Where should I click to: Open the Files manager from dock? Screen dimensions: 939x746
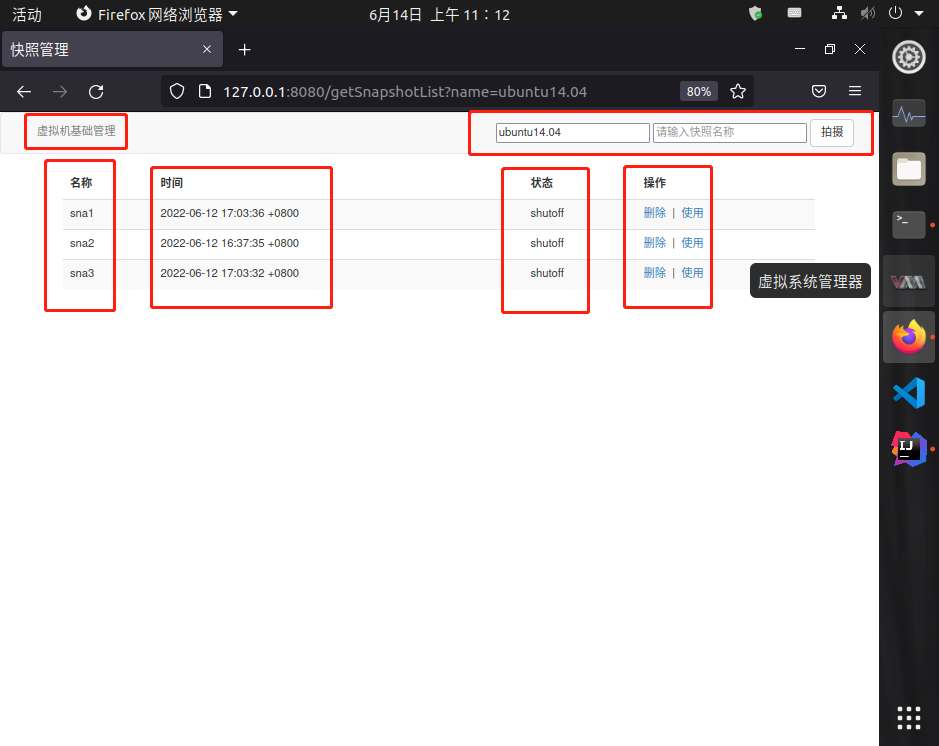click(908, 169)
